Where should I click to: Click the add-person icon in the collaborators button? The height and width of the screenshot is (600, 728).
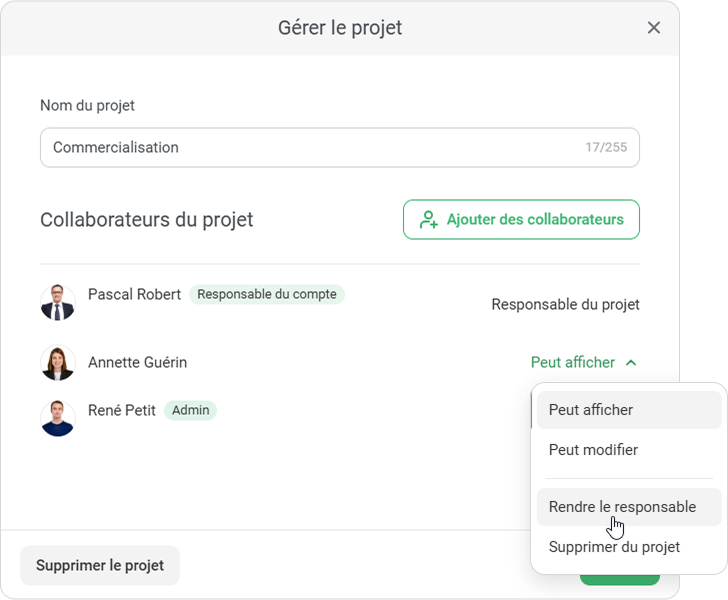tap(429, 220)
